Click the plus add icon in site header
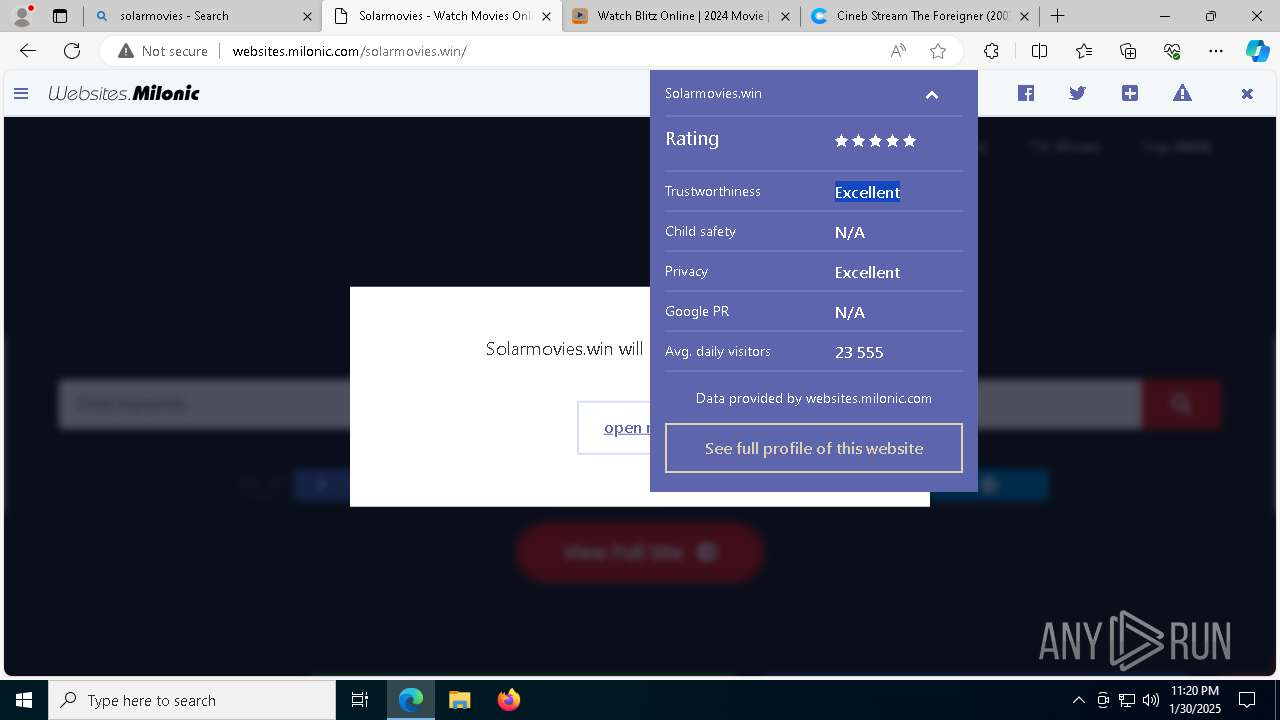The width and height of the screenshot is (1280, 720). [1130, 93]
